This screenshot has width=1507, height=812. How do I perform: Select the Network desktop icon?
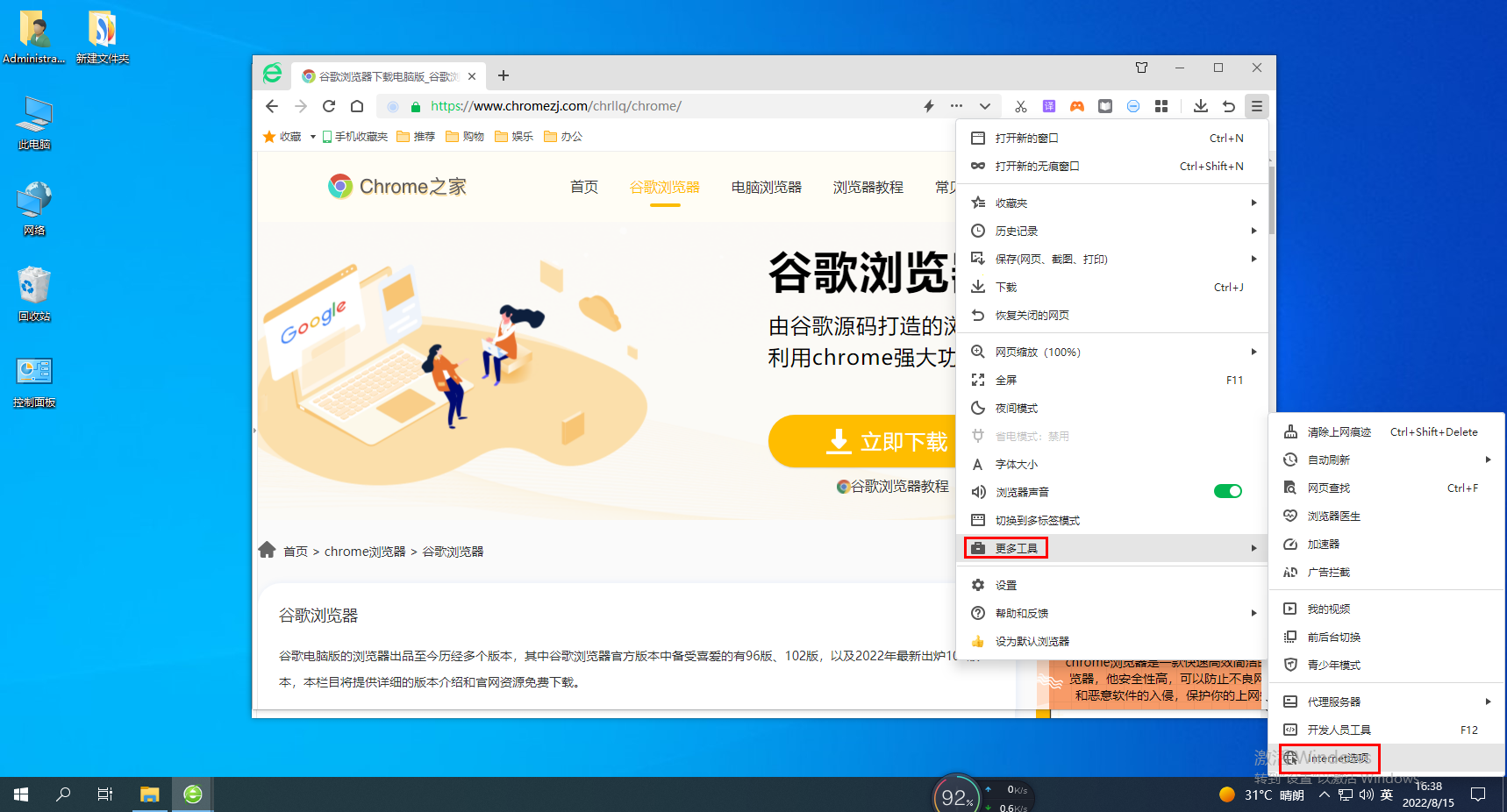[x=34, y=209]
